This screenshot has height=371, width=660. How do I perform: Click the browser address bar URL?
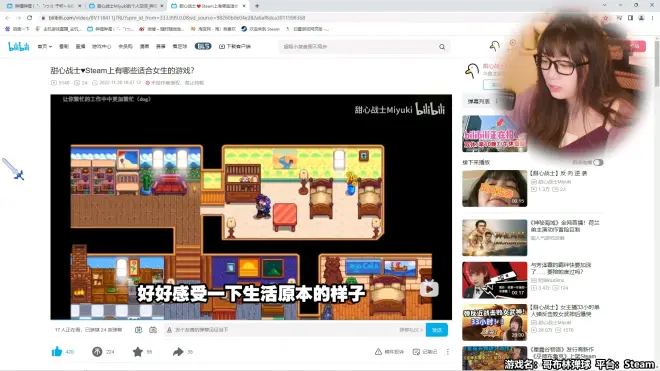click(x=177, y=18)
